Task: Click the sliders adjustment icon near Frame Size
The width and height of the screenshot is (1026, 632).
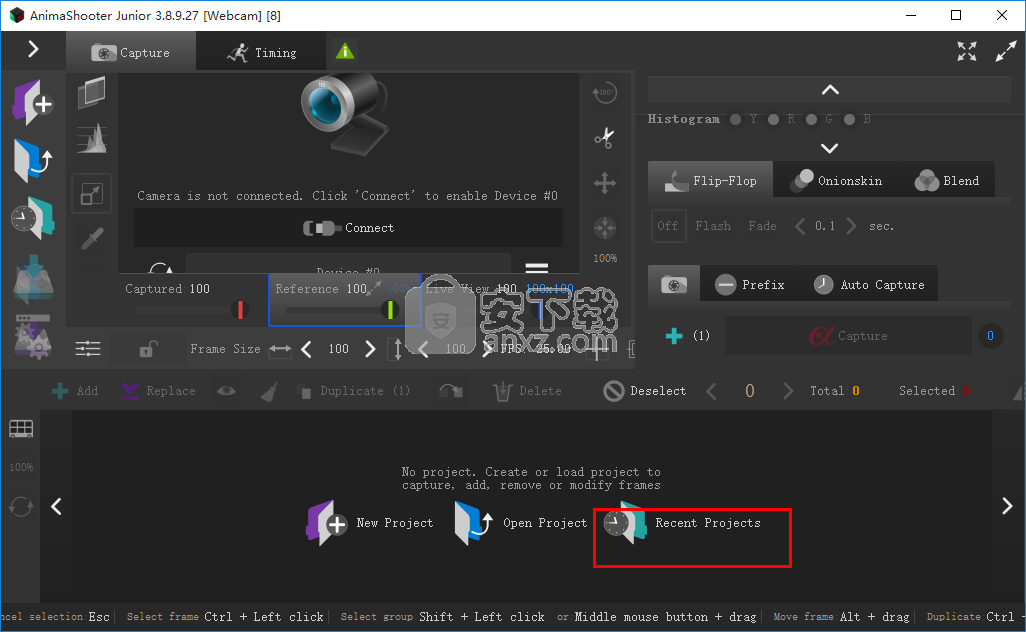Action: click(x=88, y=348)
